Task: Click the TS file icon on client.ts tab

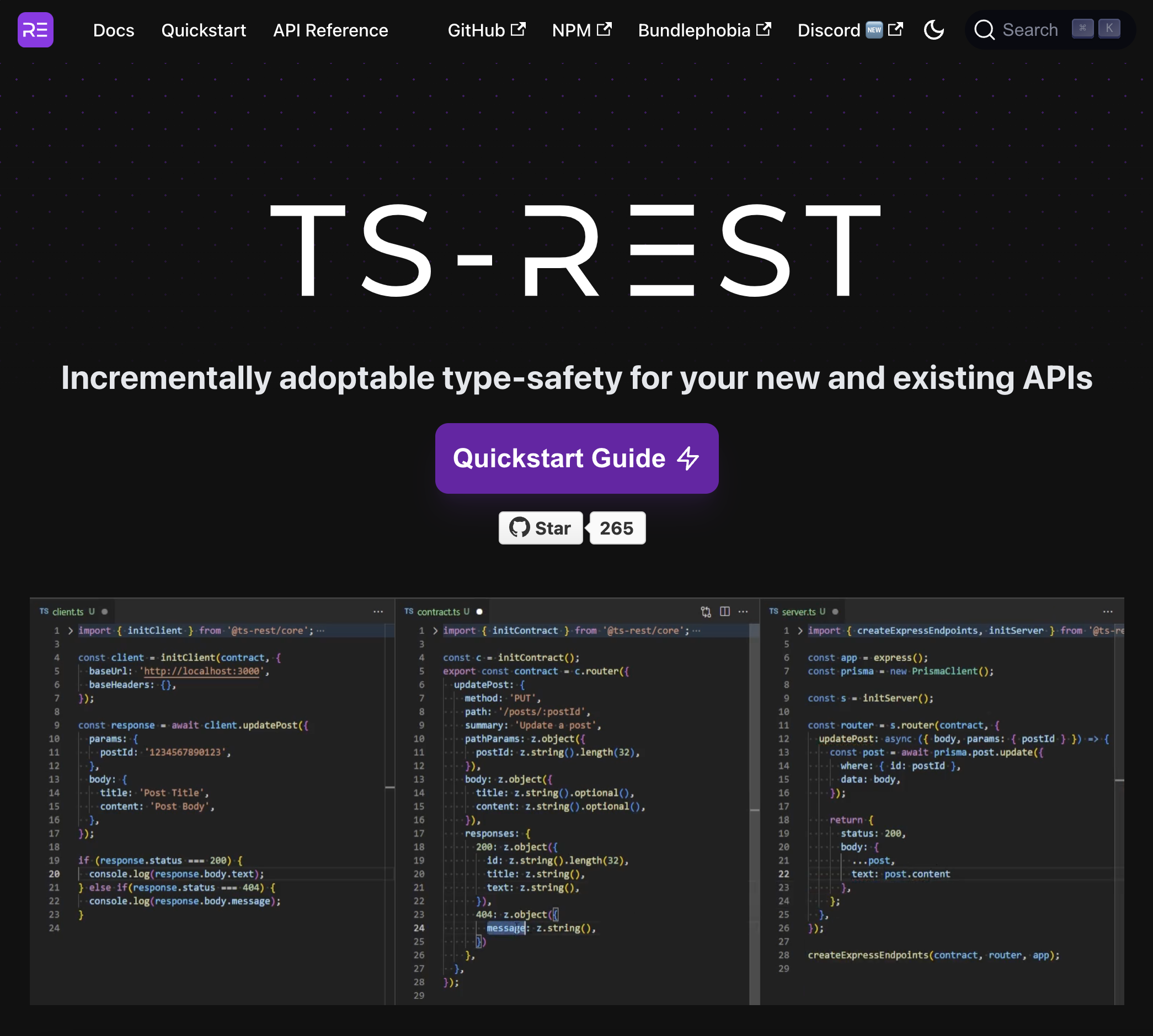Action: (x=44, y=611)
